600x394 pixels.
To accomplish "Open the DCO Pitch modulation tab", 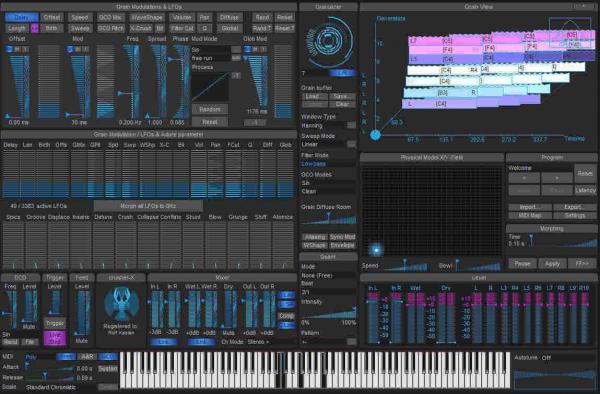I will click(111, 28).
